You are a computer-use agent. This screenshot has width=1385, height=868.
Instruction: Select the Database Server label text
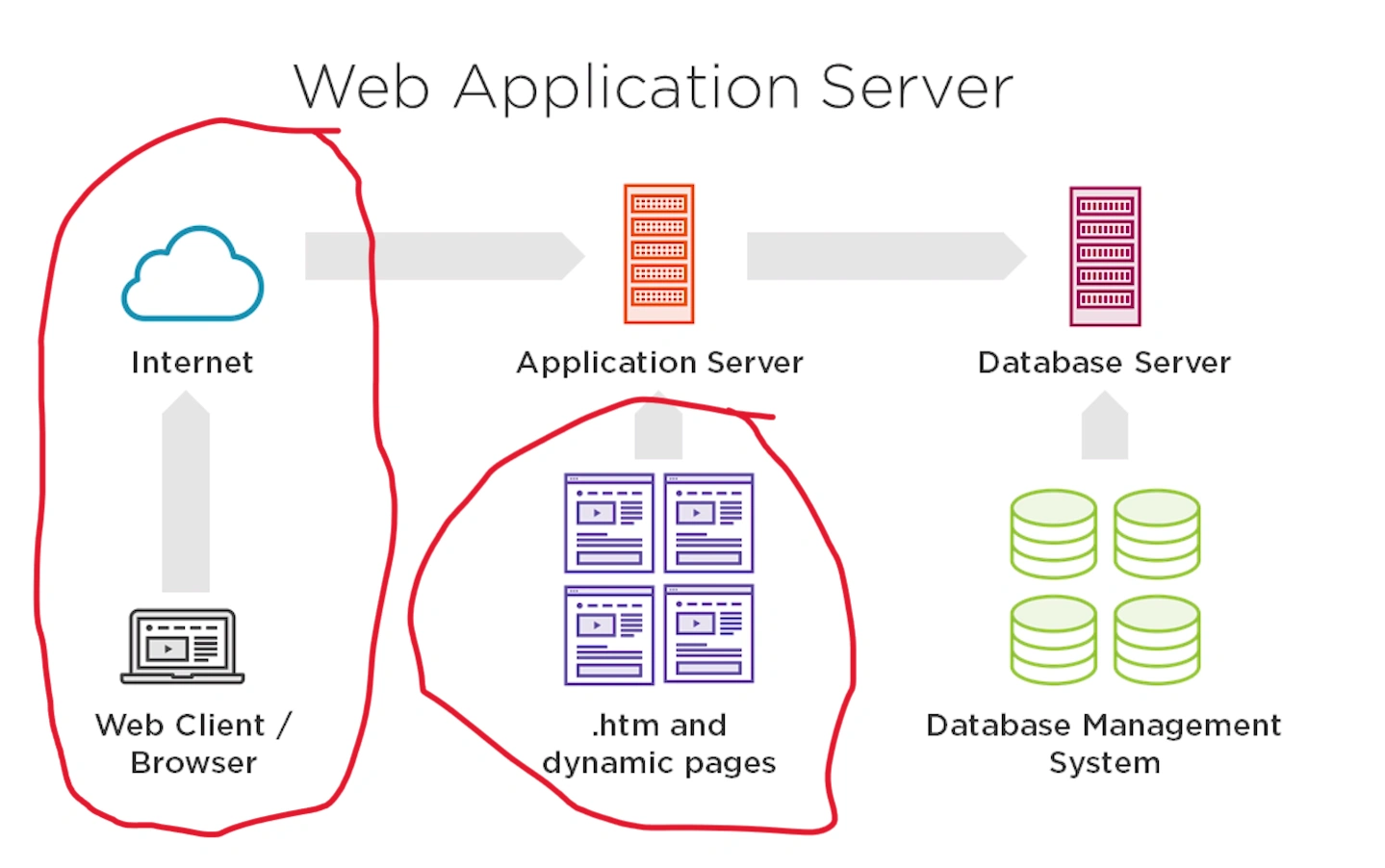tap(1103, 362)
